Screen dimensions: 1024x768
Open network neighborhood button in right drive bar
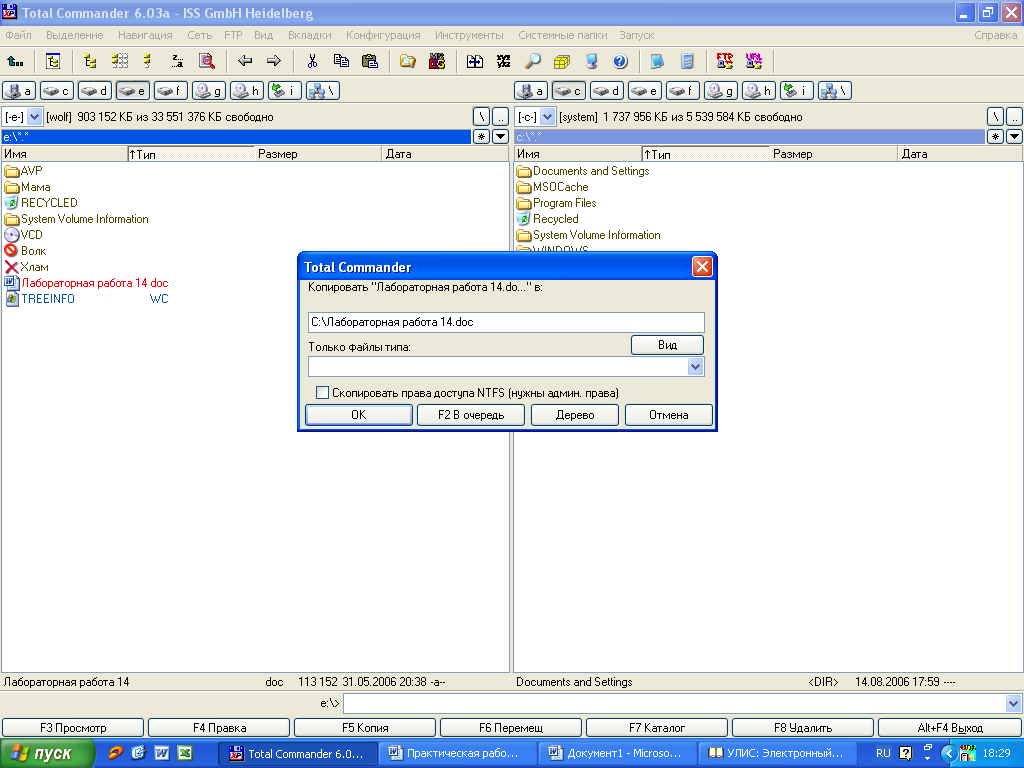[835, 91]
